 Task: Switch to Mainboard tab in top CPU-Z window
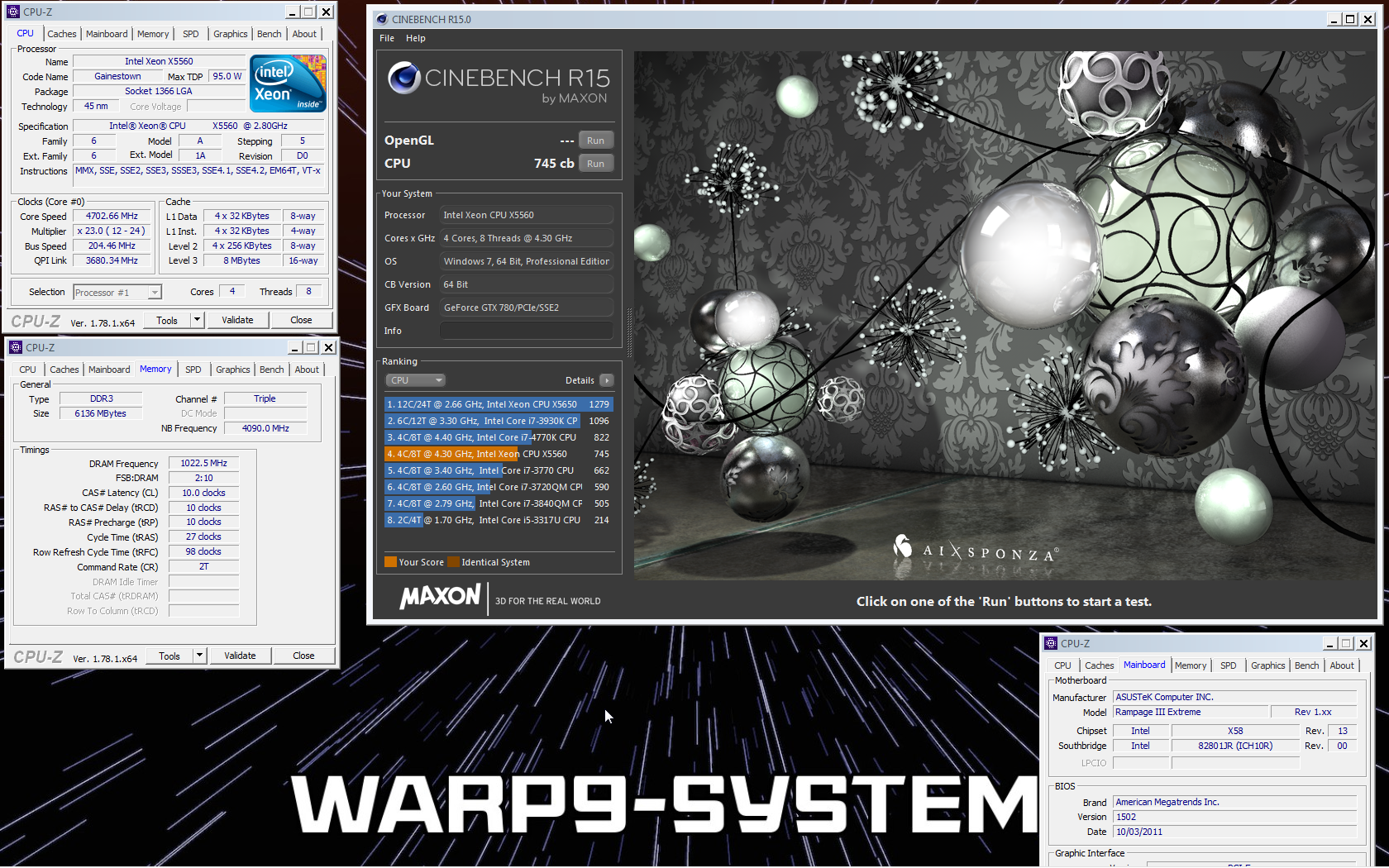point(107,34)
